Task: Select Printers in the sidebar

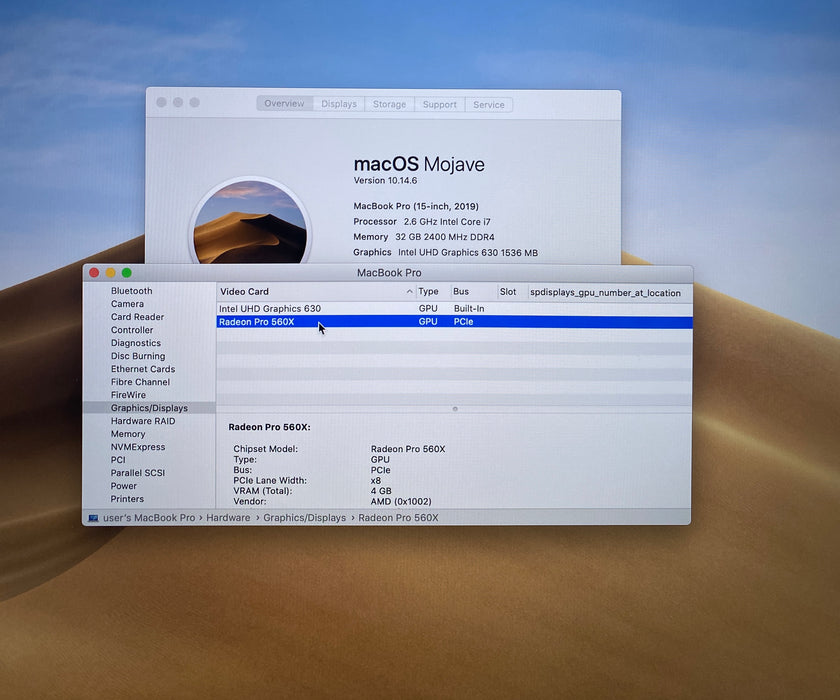Action: point(127,499)
